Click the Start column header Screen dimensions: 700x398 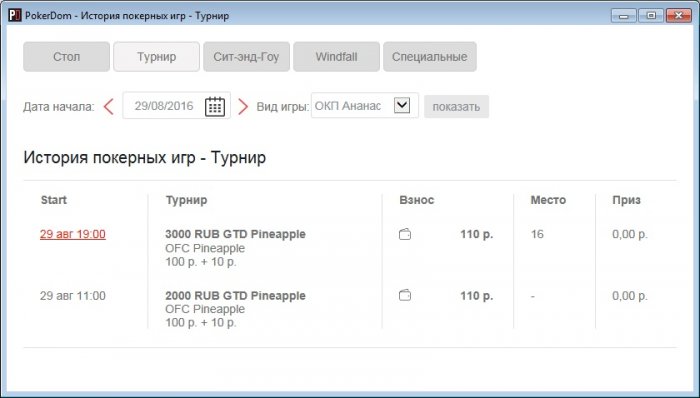54,200
